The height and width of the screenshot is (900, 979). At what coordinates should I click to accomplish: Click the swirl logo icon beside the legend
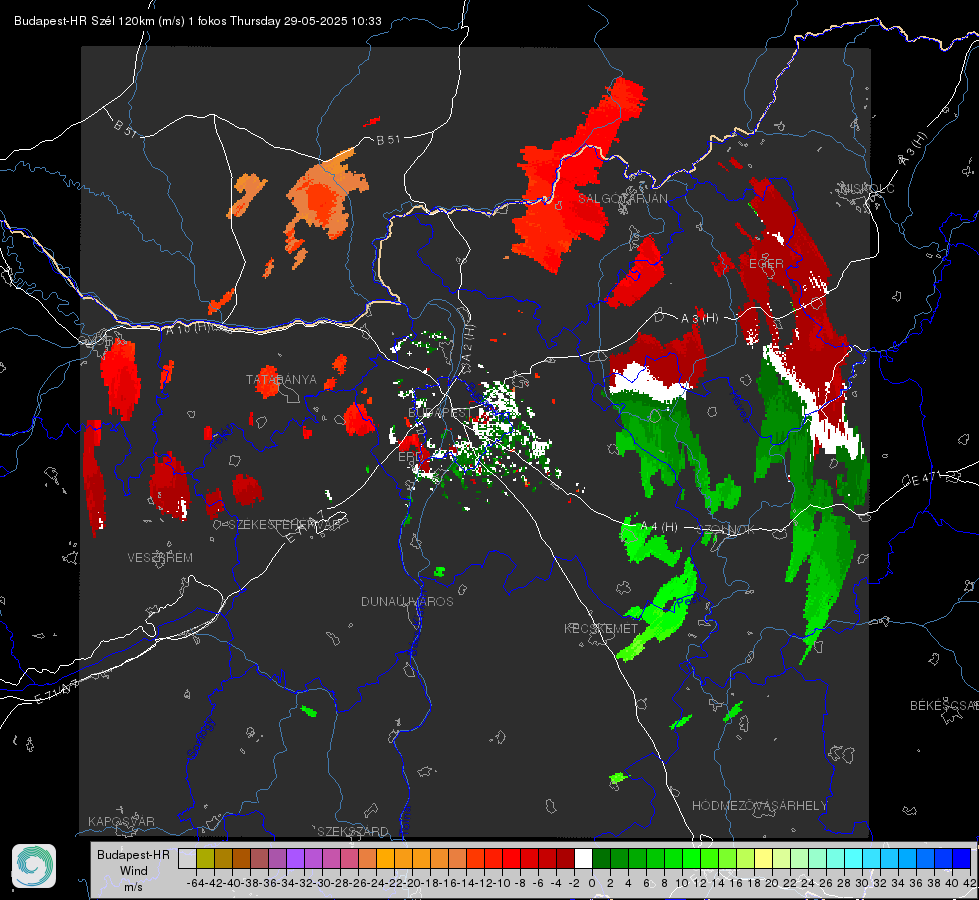34,866
